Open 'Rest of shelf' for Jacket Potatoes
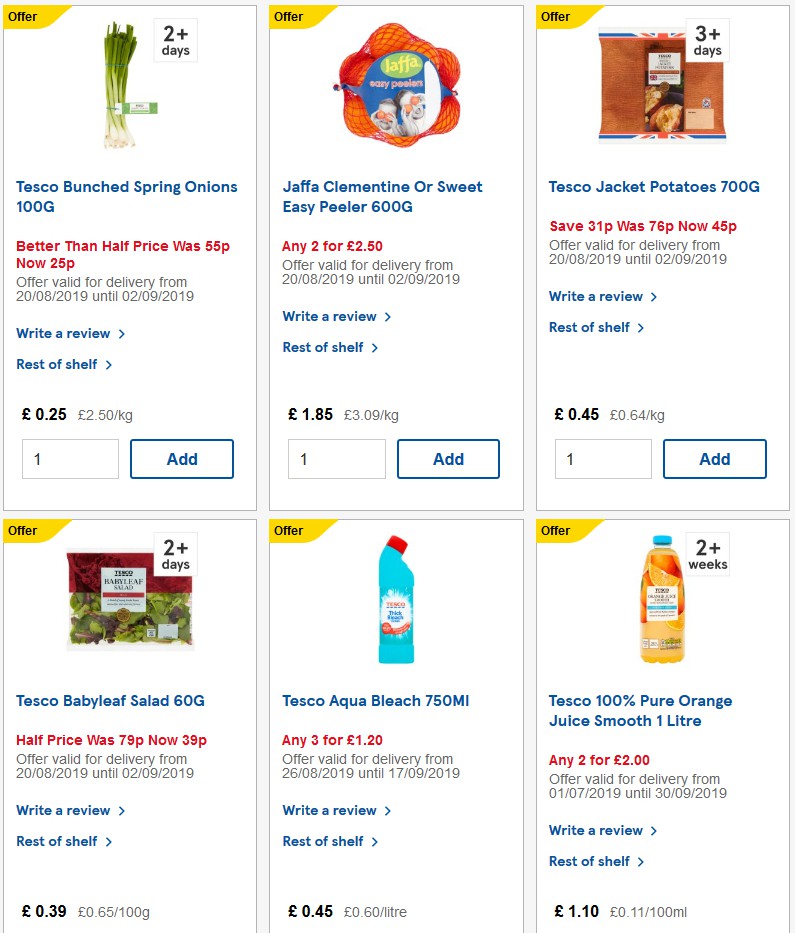Viewport: 795px width, 933px height. (x=590, y=327)
